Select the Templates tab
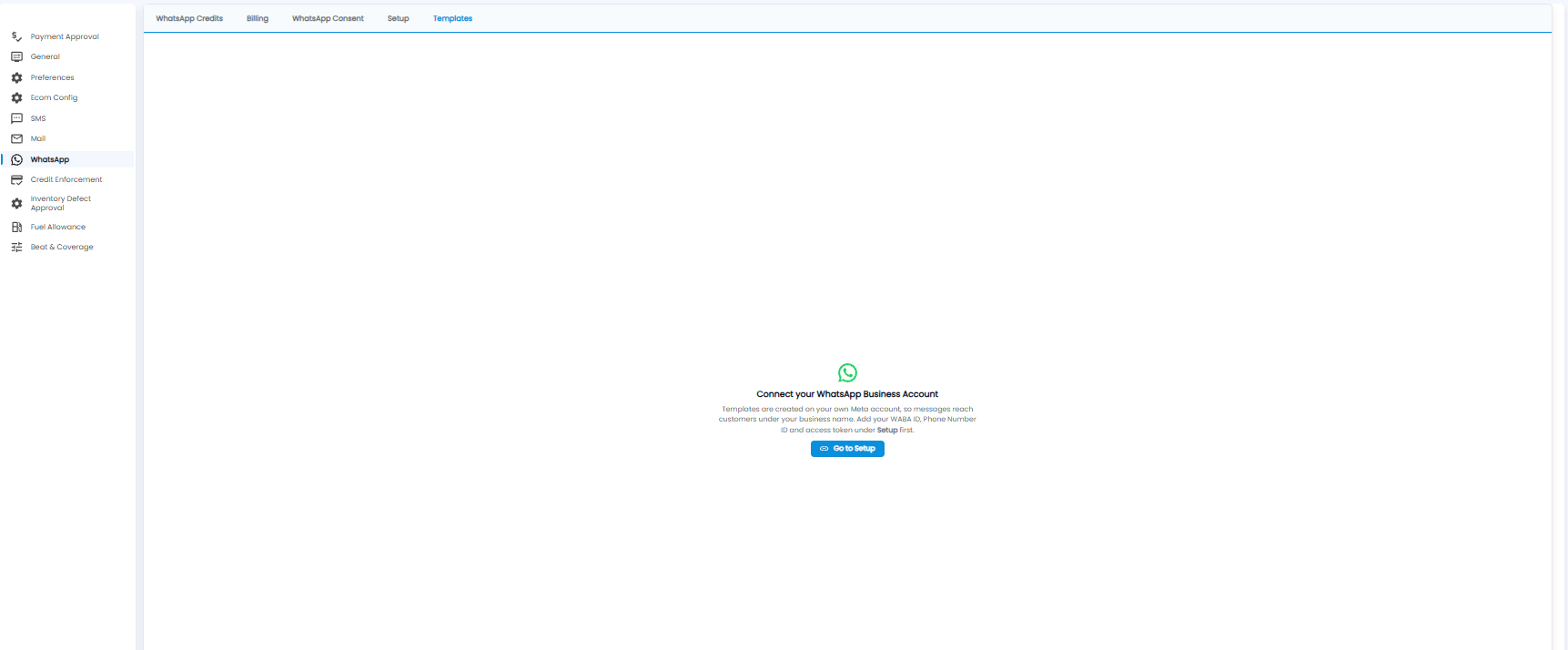 [x=452, y=18]
